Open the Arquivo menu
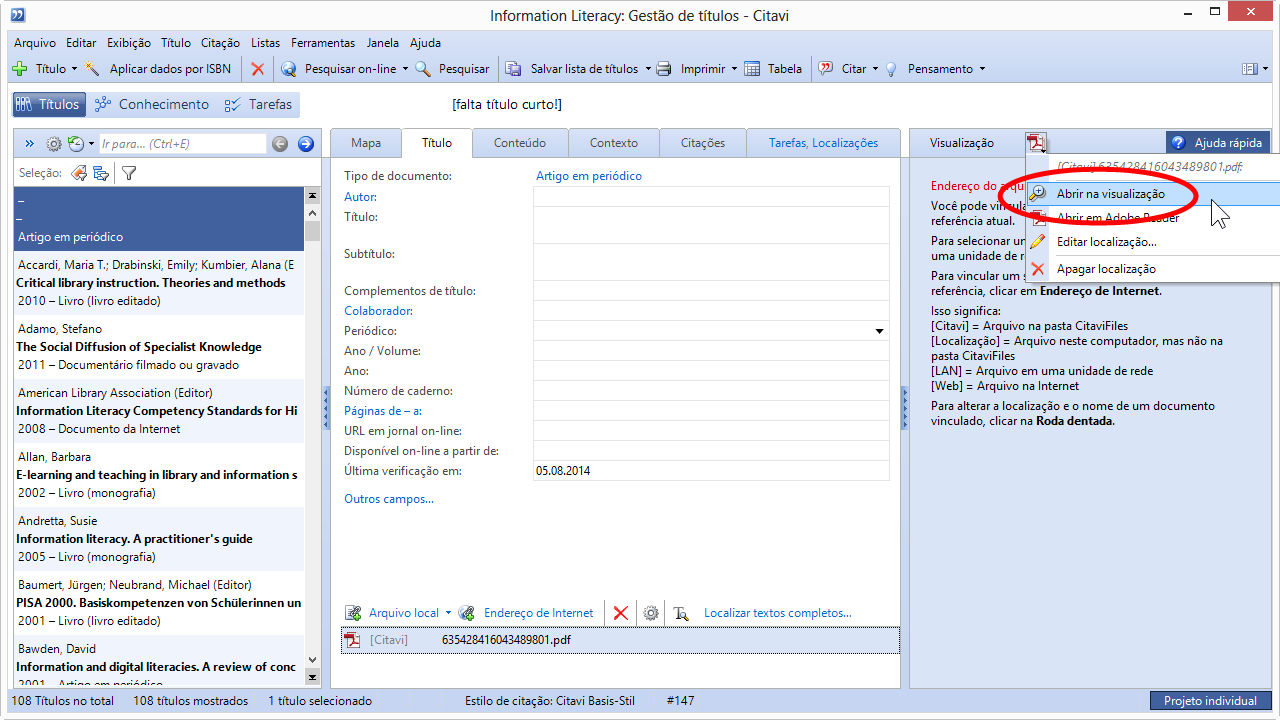The image size is (1280, 720). point(35,43)
